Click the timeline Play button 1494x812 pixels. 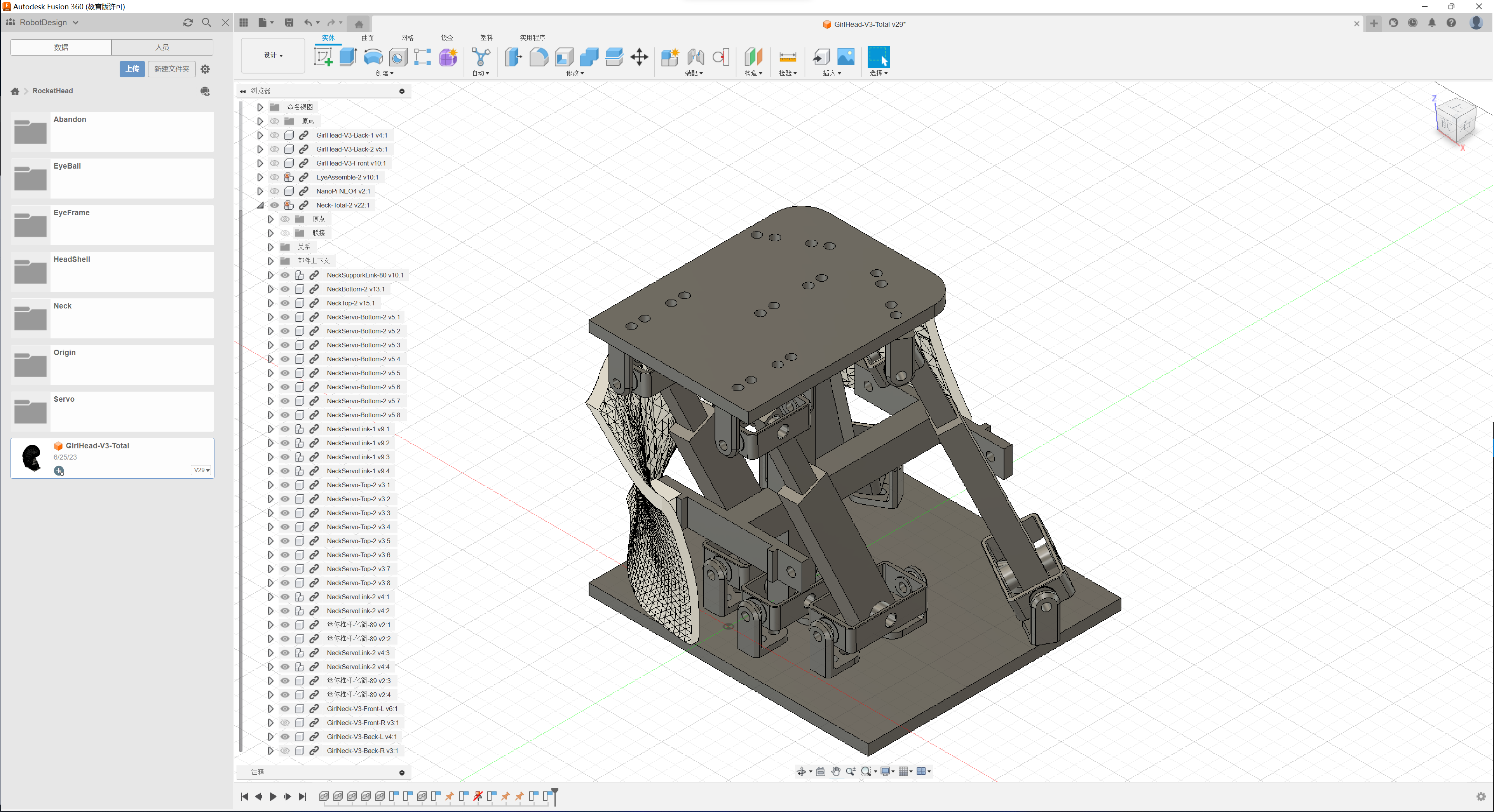273,796
